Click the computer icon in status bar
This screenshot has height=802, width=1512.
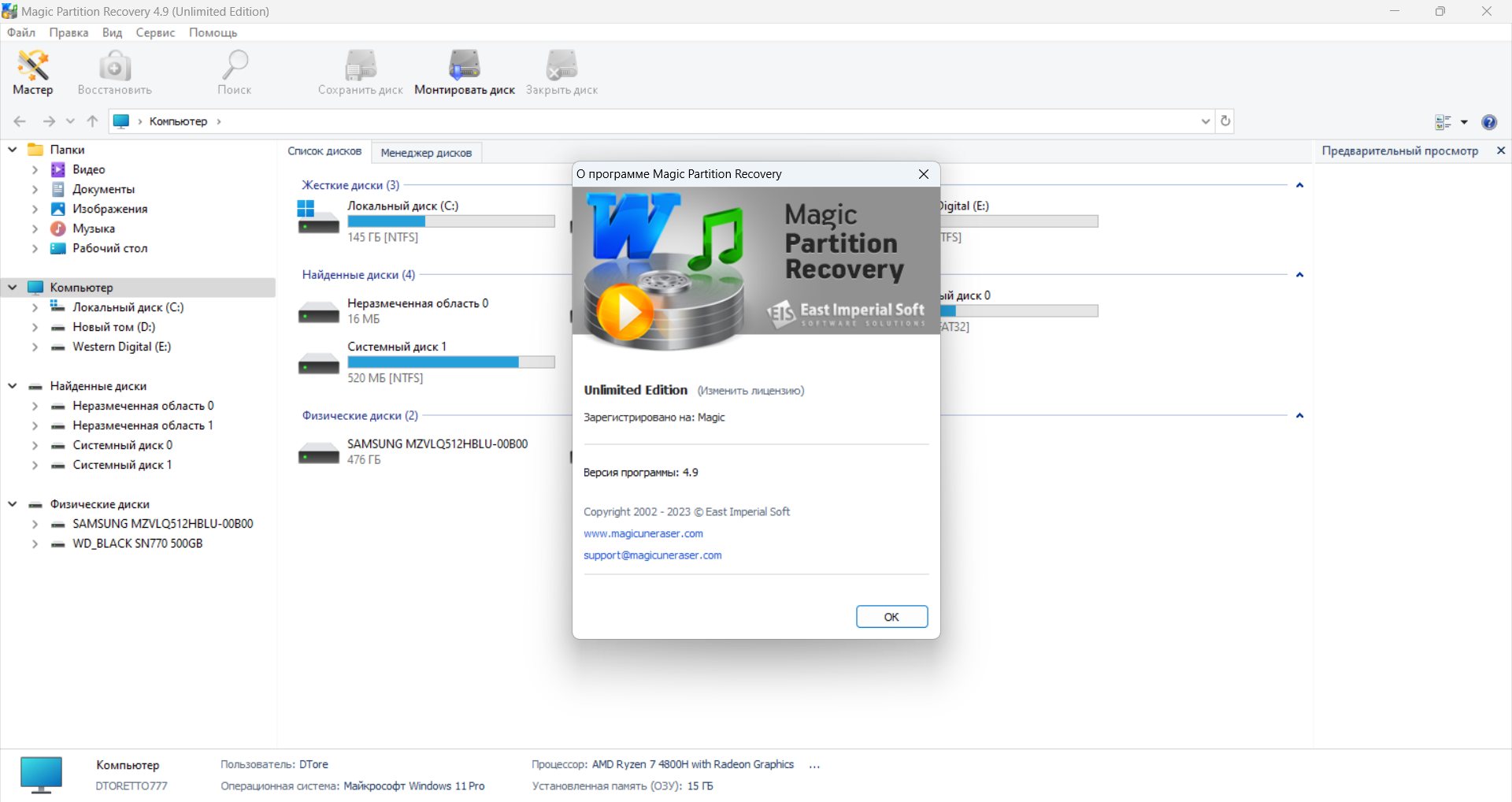[41, 774]
